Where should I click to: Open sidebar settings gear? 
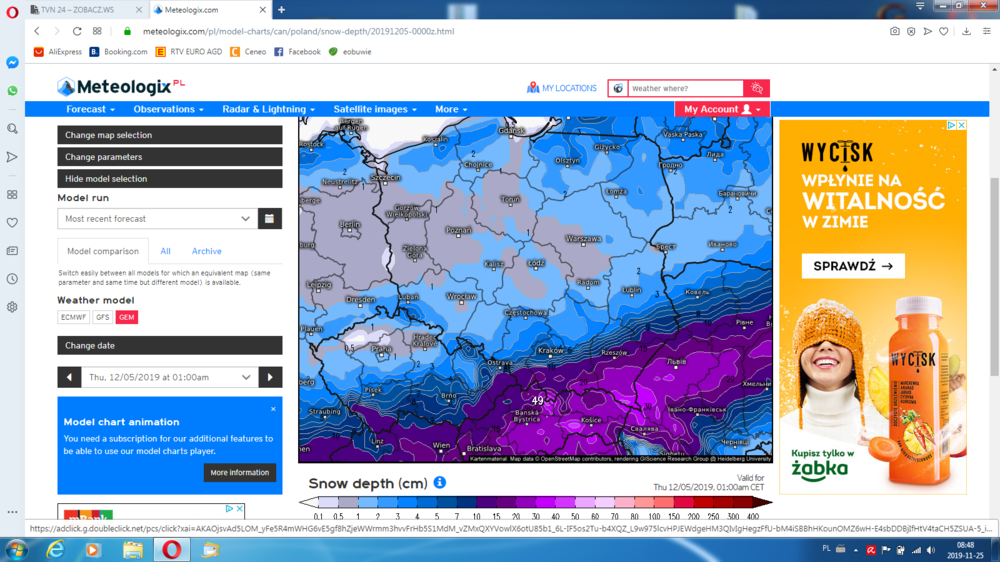click(x=12, y=307)
